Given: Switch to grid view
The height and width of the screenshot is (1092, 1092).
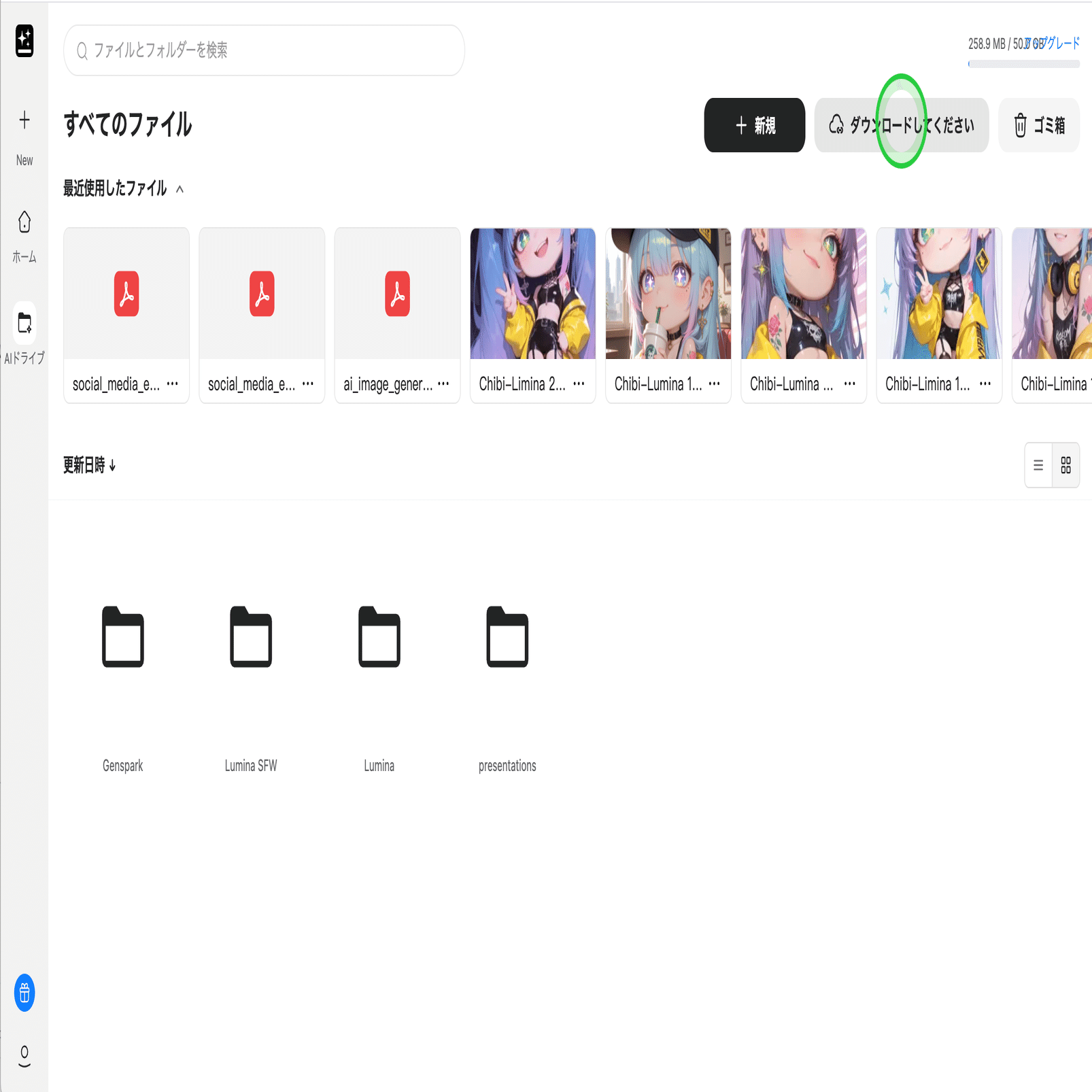Looking at the screenshot, I should (x=1066, y=465).
